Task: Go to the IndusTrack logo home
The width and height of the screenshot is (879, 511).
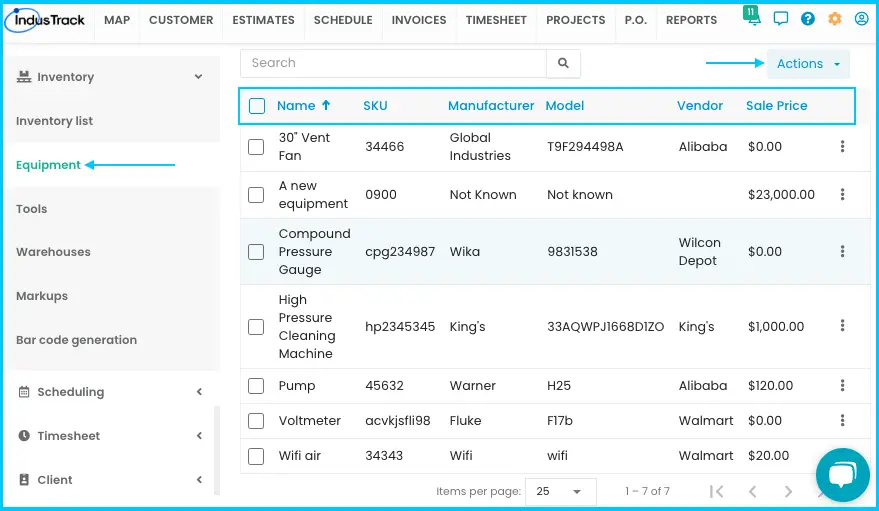Action: point(44,20)
